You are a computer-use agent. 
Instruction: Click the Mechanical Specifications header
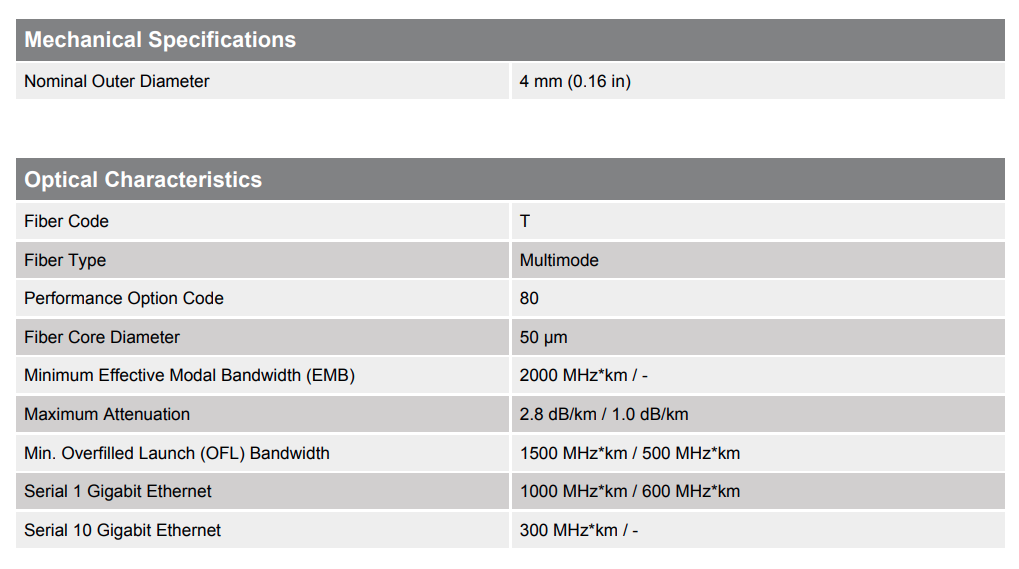160,40
